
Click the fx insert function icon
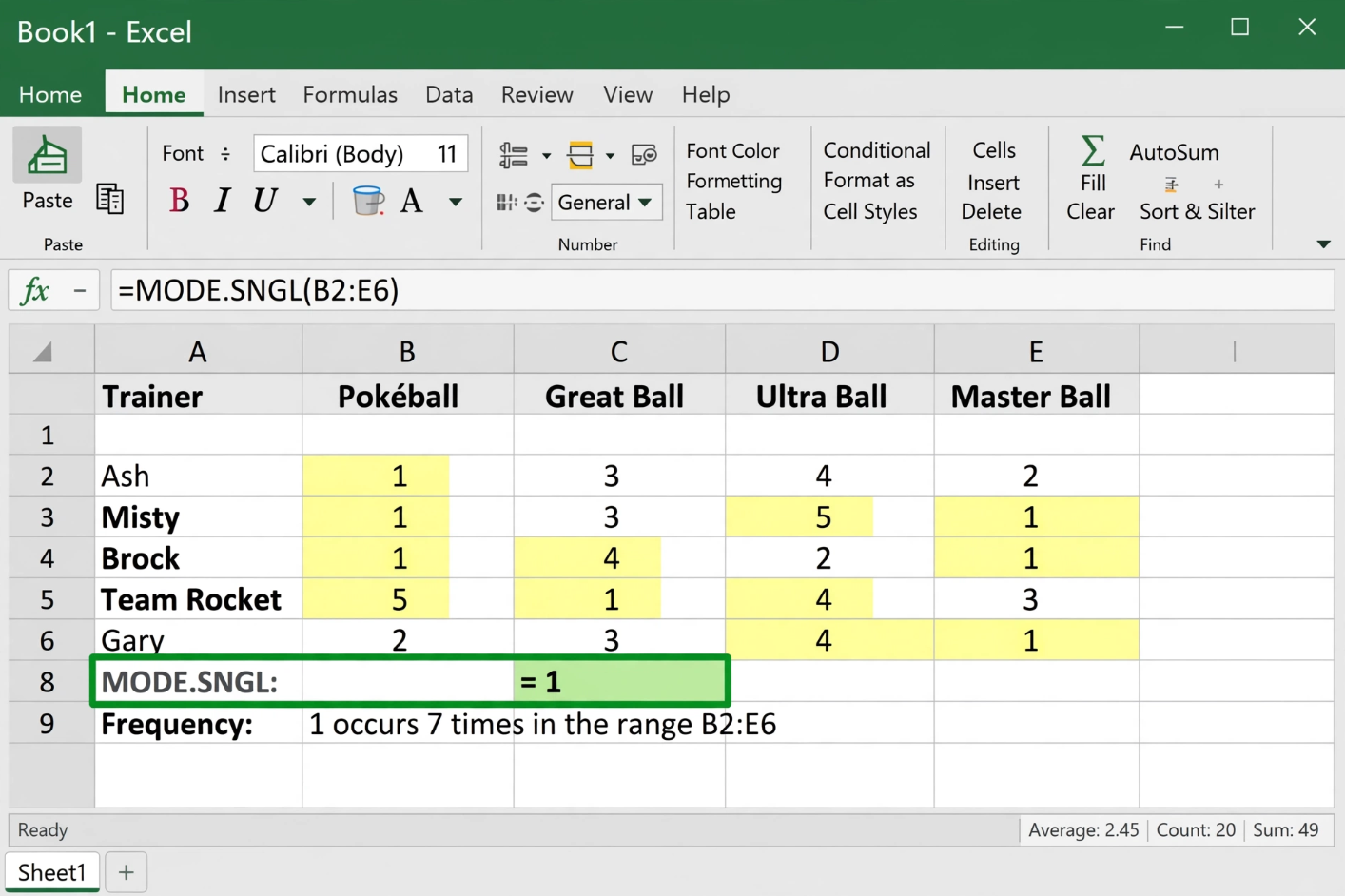(35, 290)
